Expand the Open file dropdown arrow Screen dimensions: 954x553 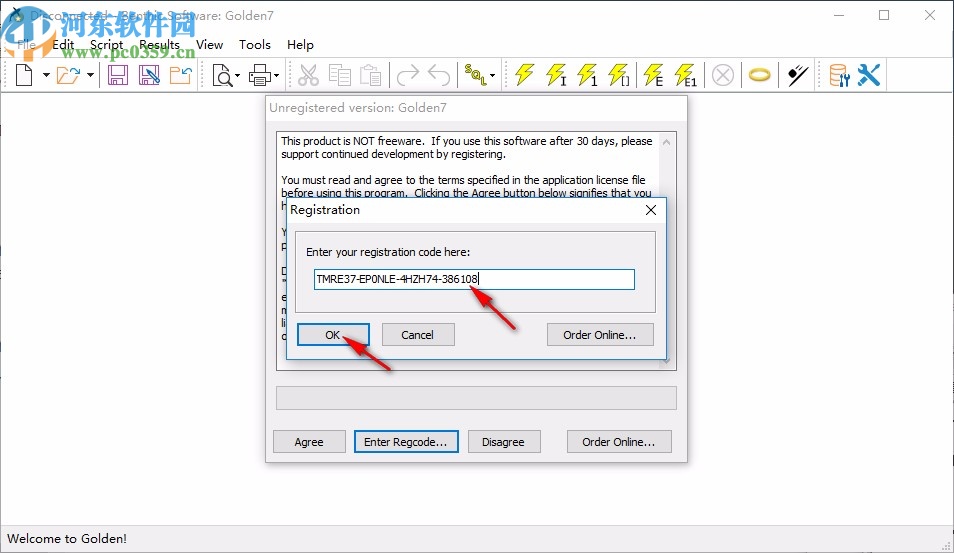pyautogui.click(x=90, y=75)
